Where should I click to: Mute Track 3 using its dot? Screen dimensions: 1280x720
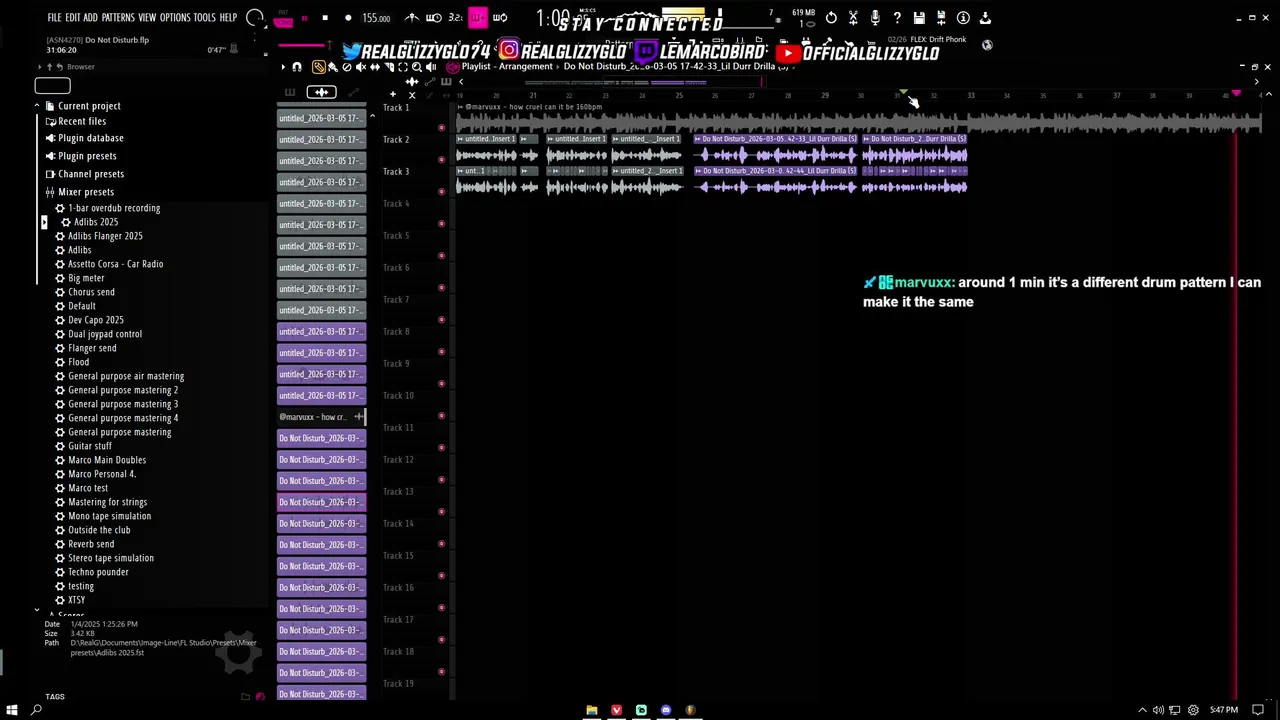[442, 192]
